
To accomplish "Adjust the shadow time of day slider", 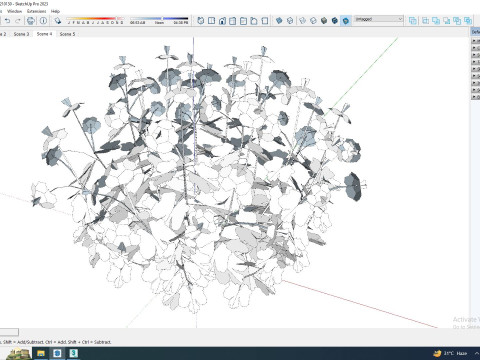I will (x=159, y=19).
